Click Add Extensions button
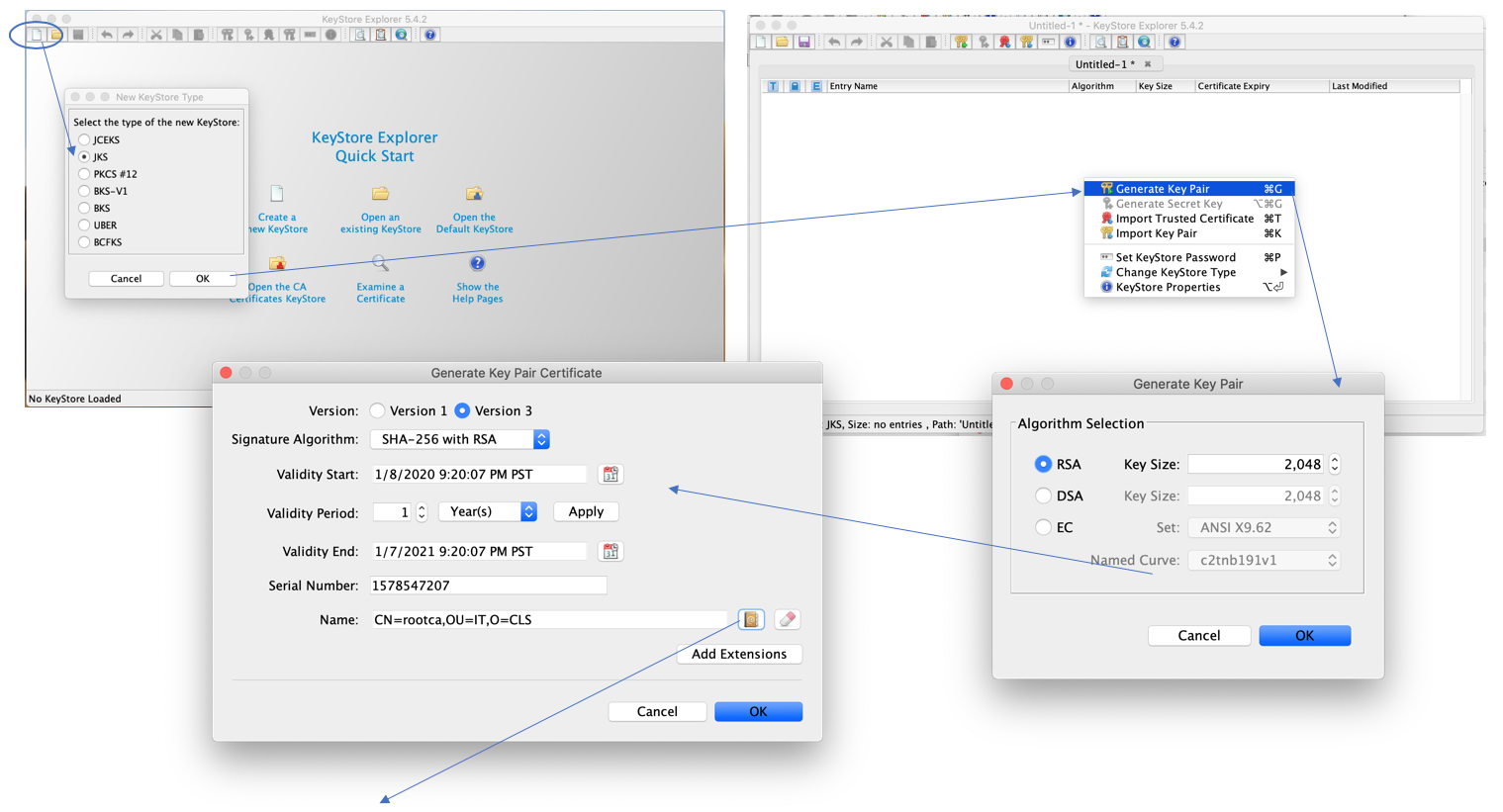The image size is (1503, 812). [739, 654]
